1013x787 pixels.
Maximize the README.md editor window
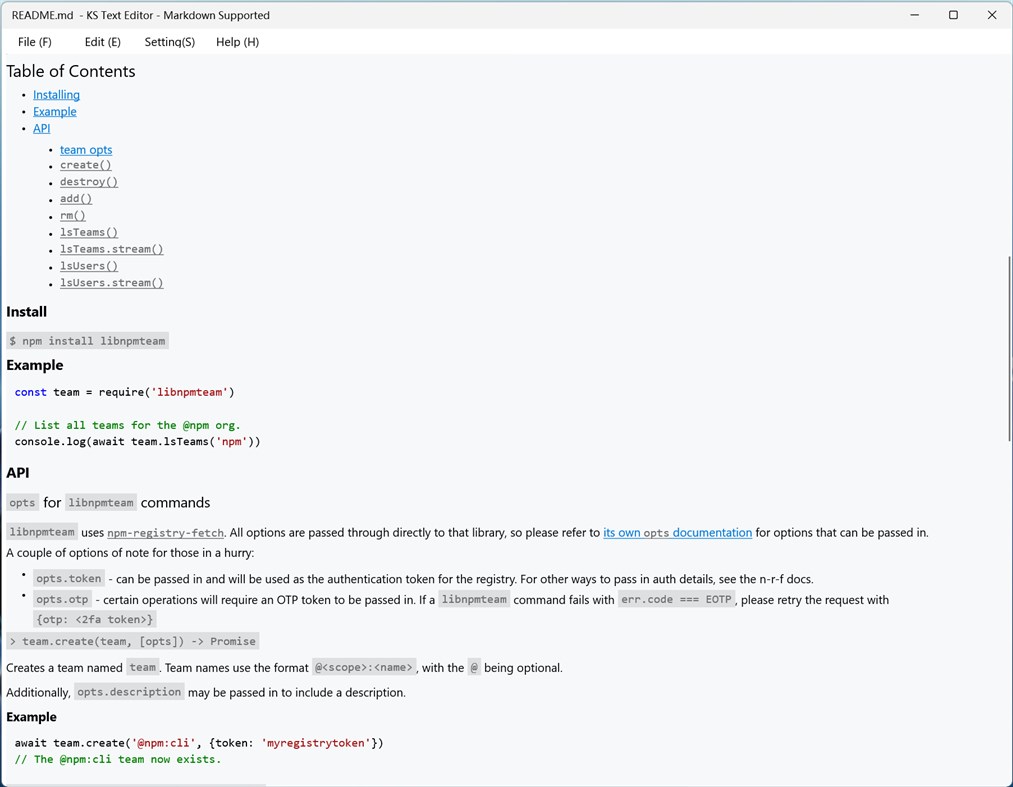953,15
